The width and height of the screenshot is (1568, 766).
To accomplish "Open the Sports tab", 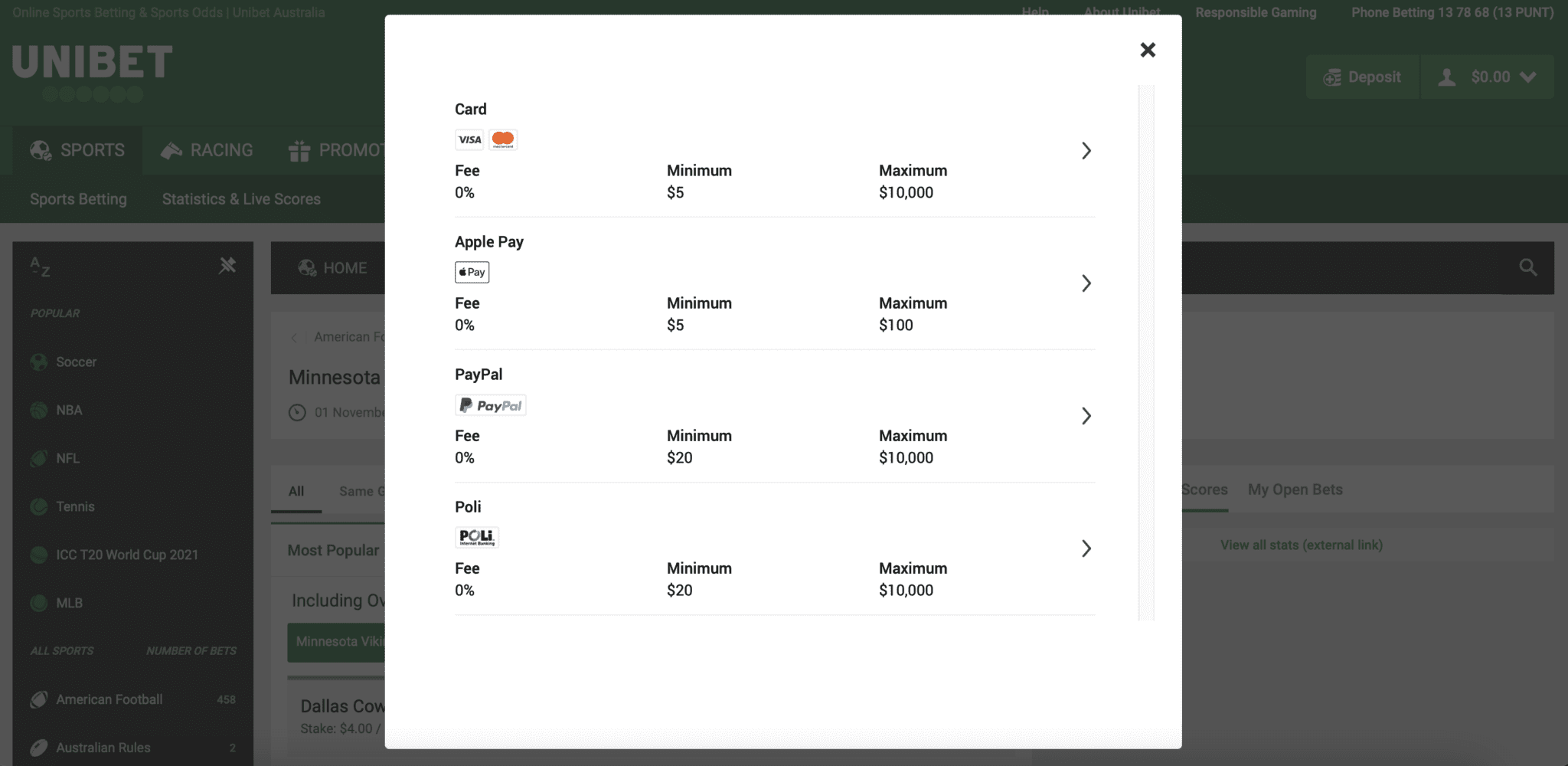I will (x=77, y=150).
